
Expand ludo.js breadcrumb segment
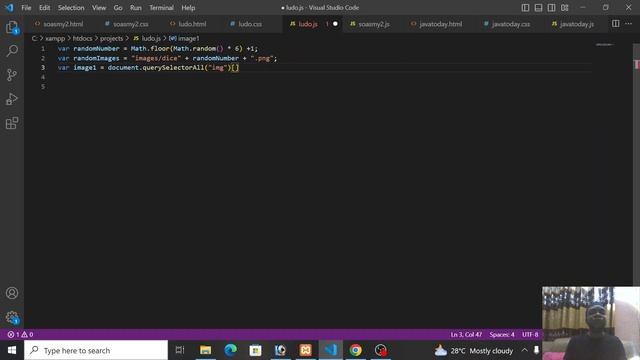147,38
